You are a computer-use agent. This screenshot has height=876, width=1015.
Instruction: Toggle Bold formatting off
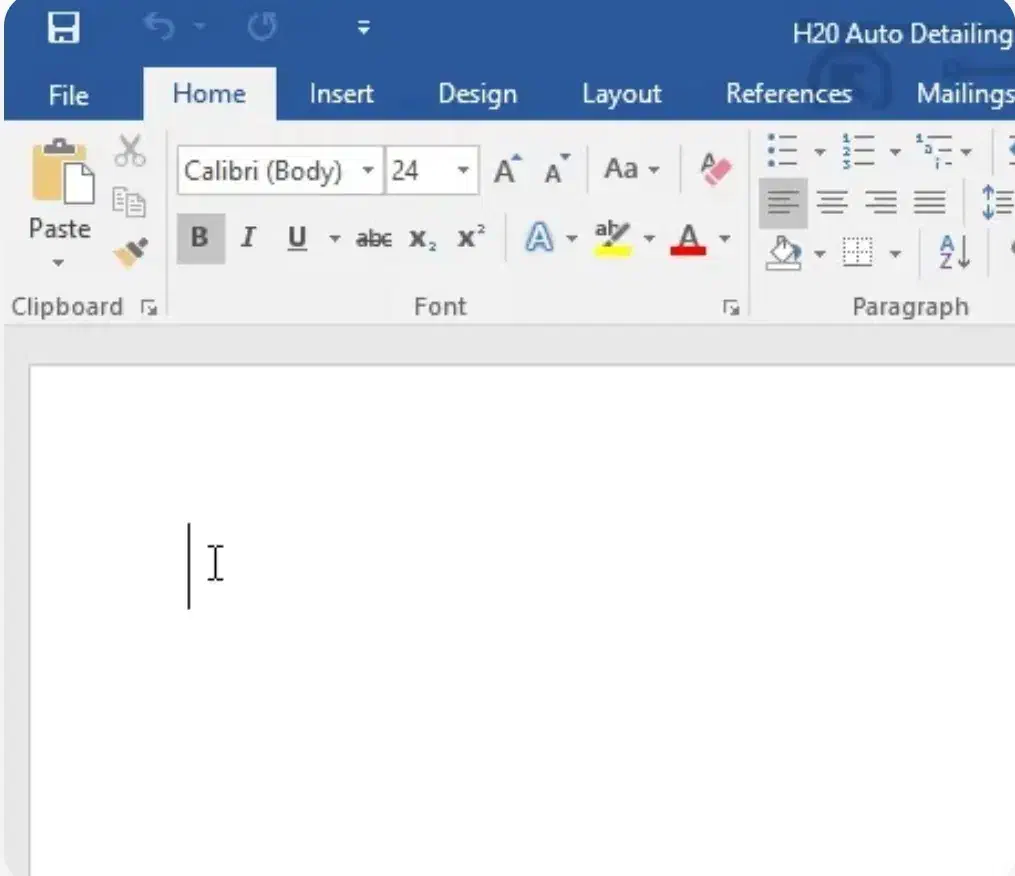200,238
